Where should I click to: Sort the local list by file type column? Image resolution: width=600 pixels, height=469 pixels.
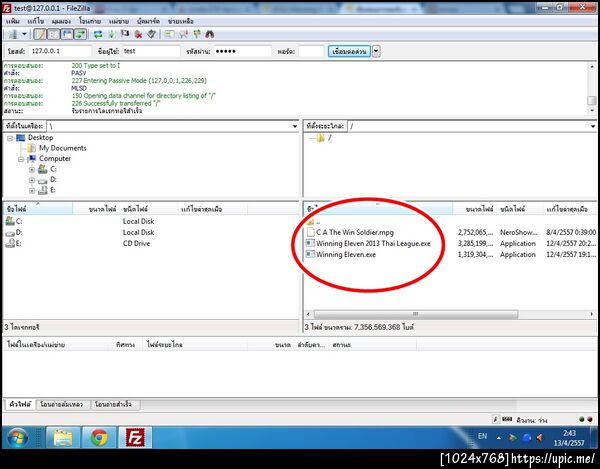coord(148,209)
